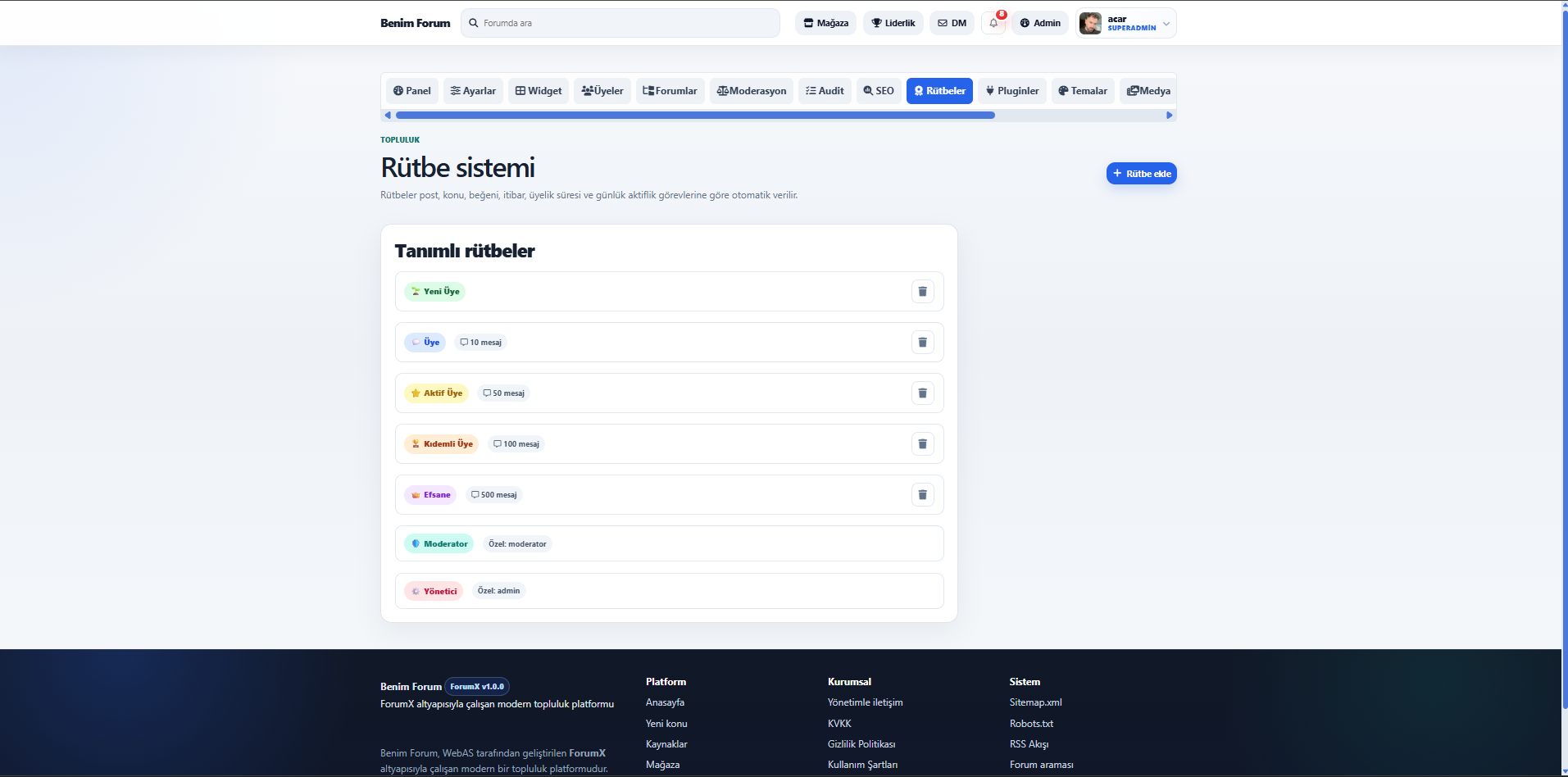The height and width of the screenshot is (777, 1568).
Task: Click the 10 mesaj requirement chip
Action: [480, 343]
